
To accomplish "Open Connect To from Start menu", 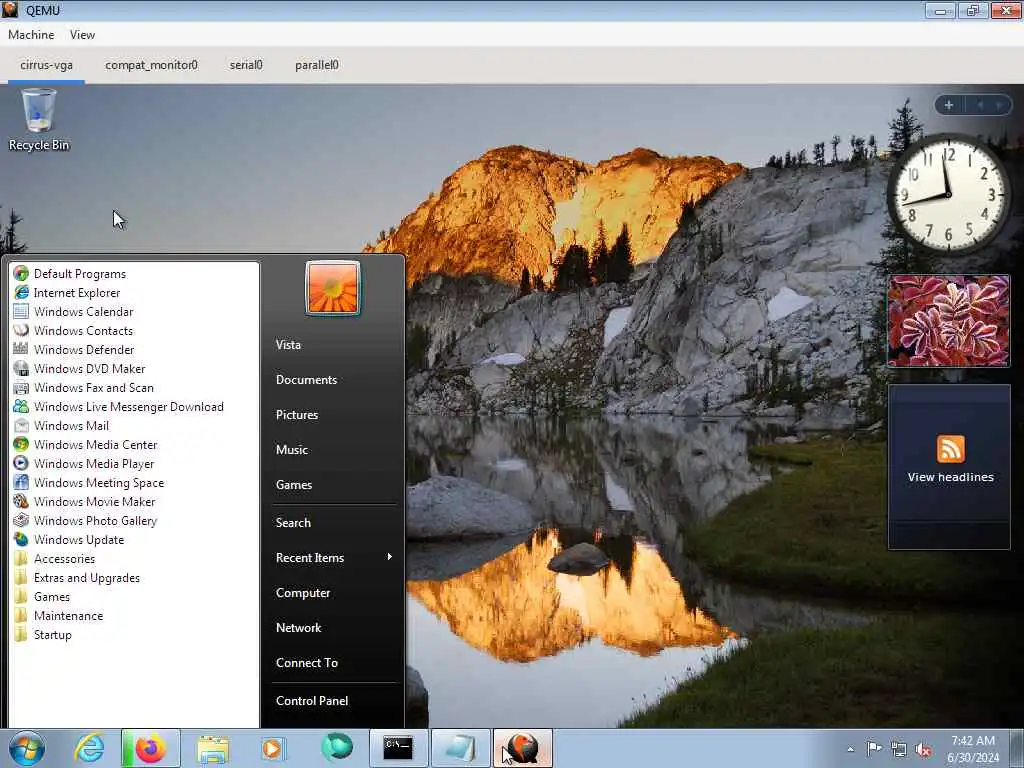I will pyautogui.click(x=306, y=662).
